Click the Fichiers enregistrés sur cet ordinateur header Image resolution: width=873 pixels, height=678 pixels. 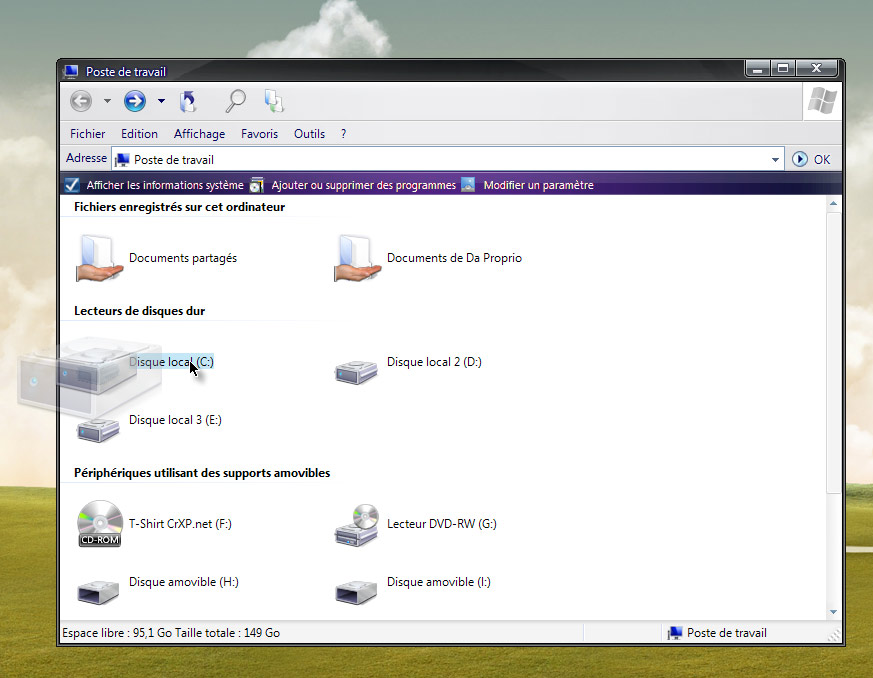tap(179, 207)
